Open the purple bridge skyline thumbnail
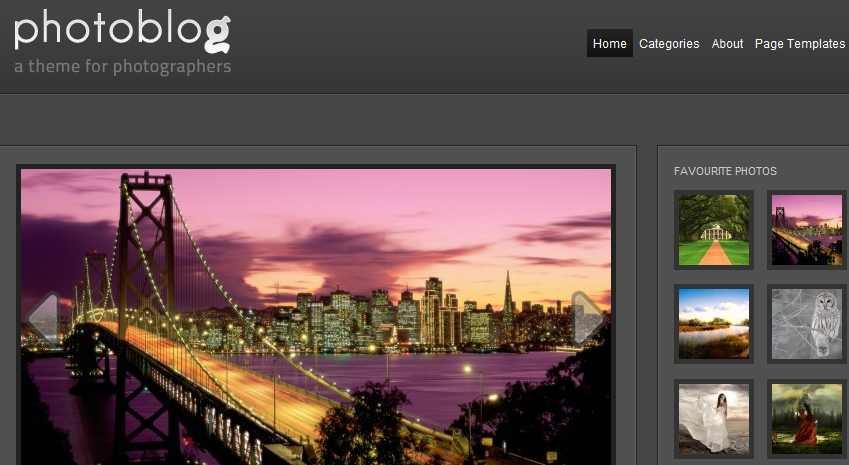The height and width of the screenshot is (465, 849). pos(807,230)
